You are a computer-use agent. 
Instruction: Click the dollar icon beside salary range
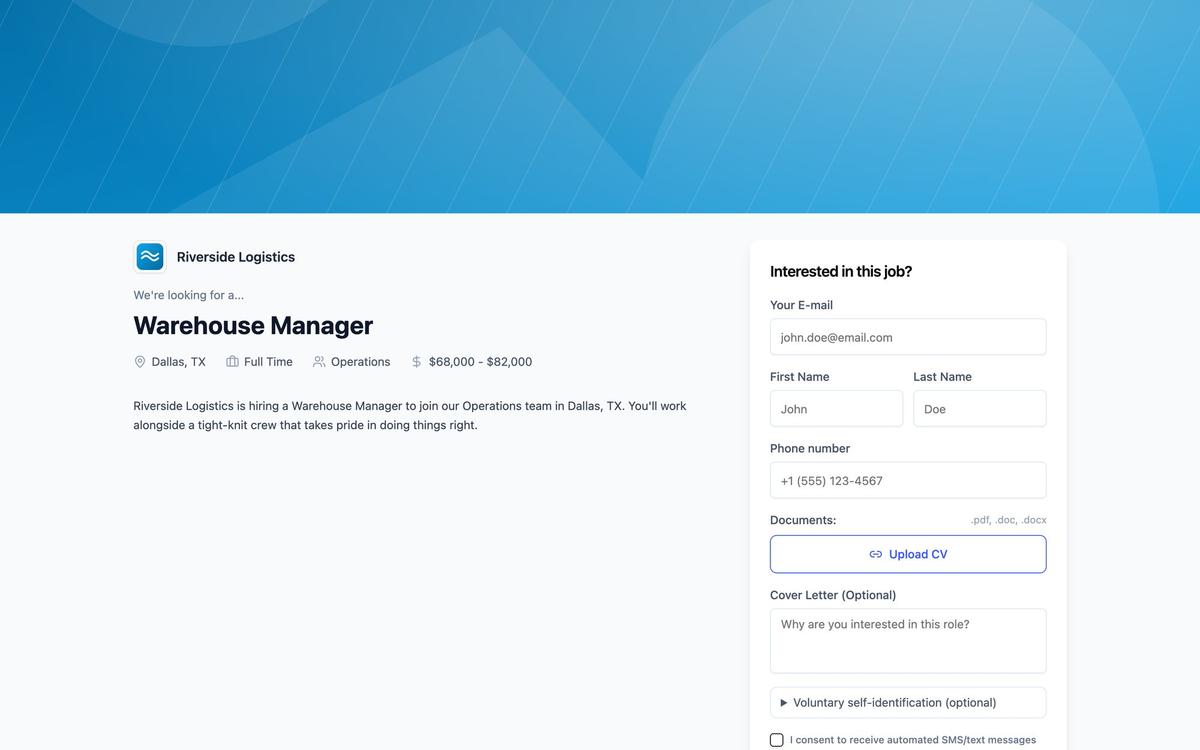[417, 362]
